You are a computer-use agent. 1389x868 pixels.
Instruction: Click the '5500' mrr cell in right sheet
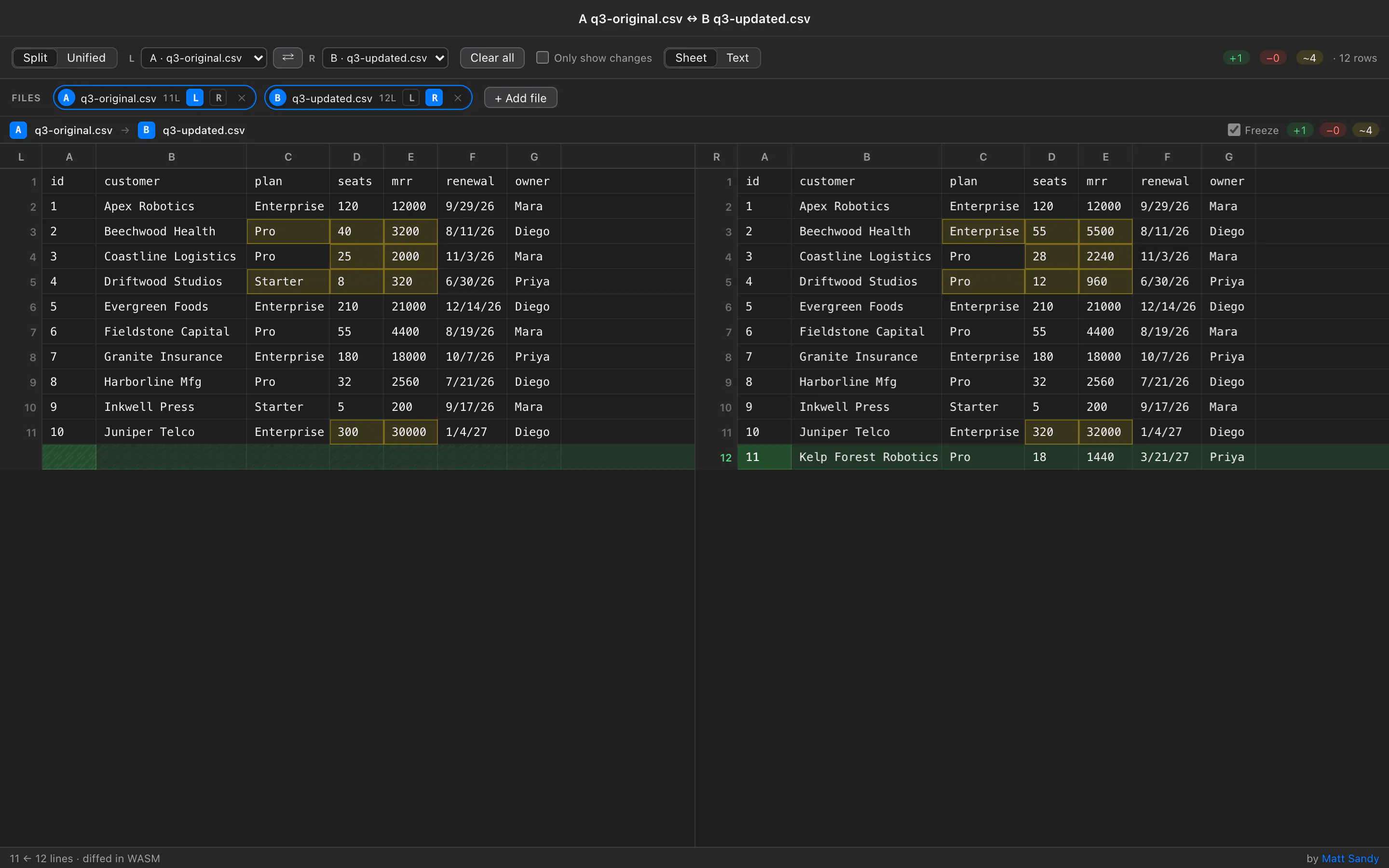point(1105,231)
